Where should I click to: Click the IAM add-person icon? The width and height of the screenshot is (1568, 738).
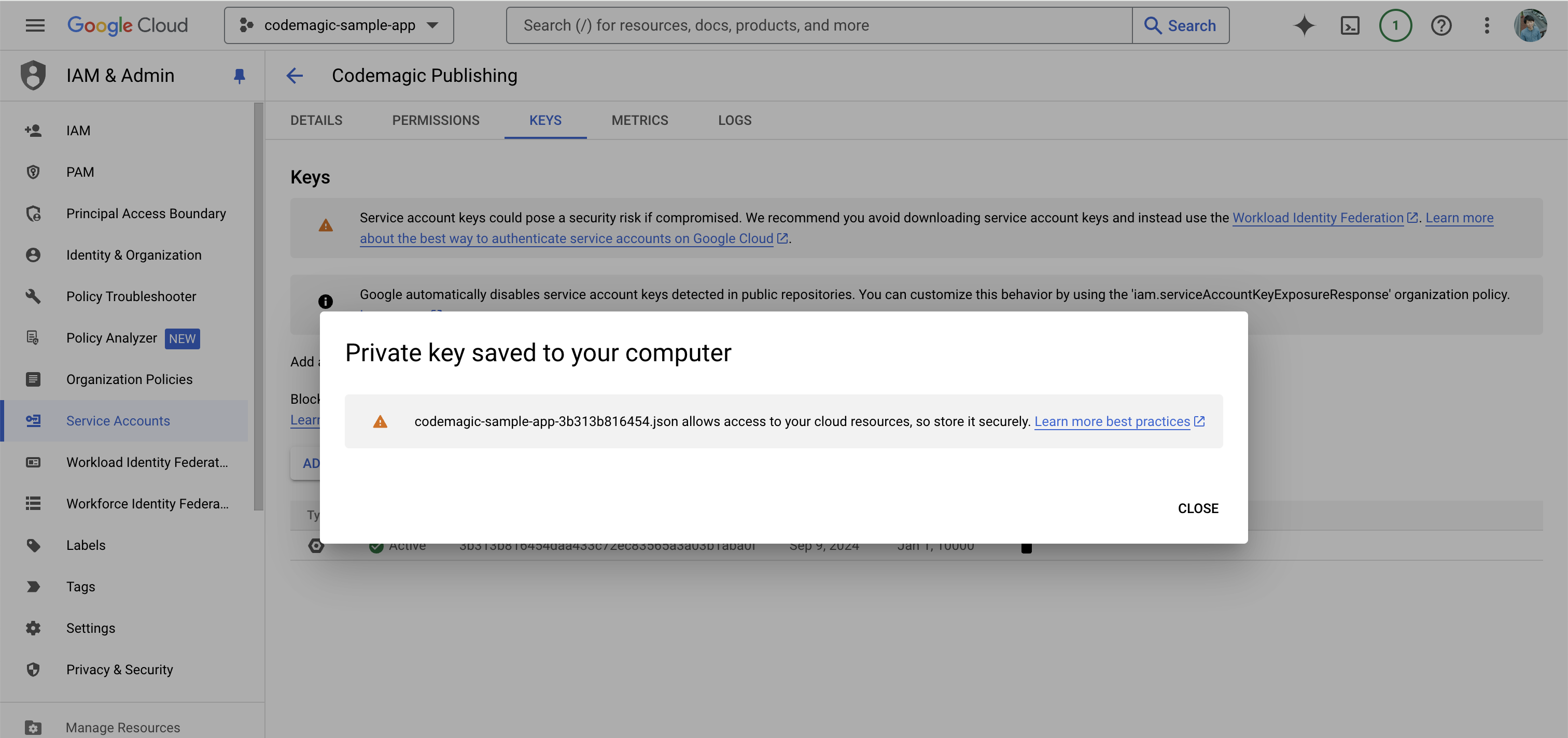click(33, 131)
